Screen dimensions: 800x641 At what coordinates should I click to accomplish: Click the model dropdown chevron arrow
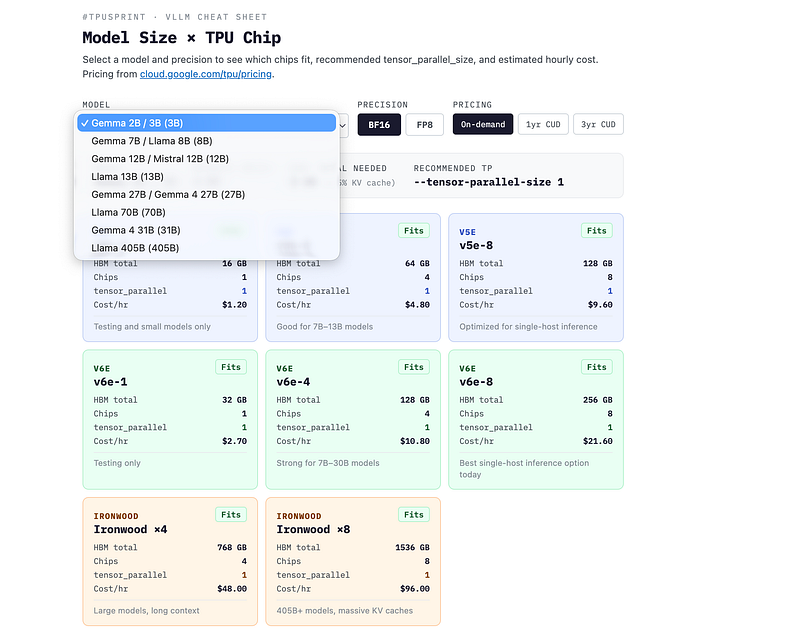(343, 125)
